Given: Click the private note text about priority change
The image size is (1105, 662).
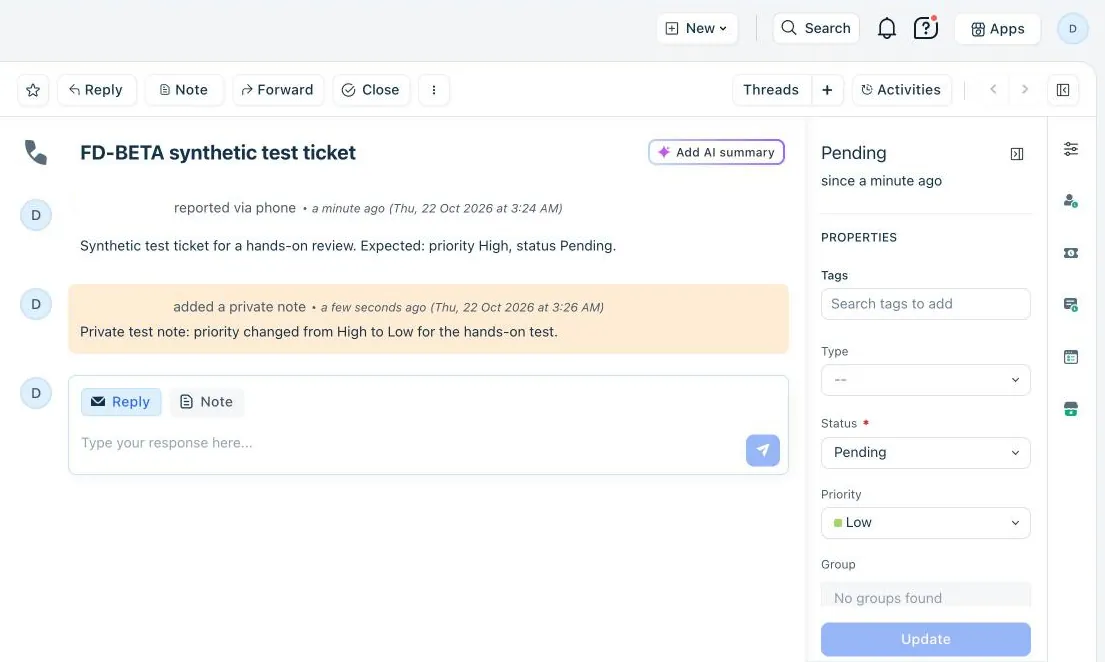Looking at the screenshot, I should (x=319, y=332).
